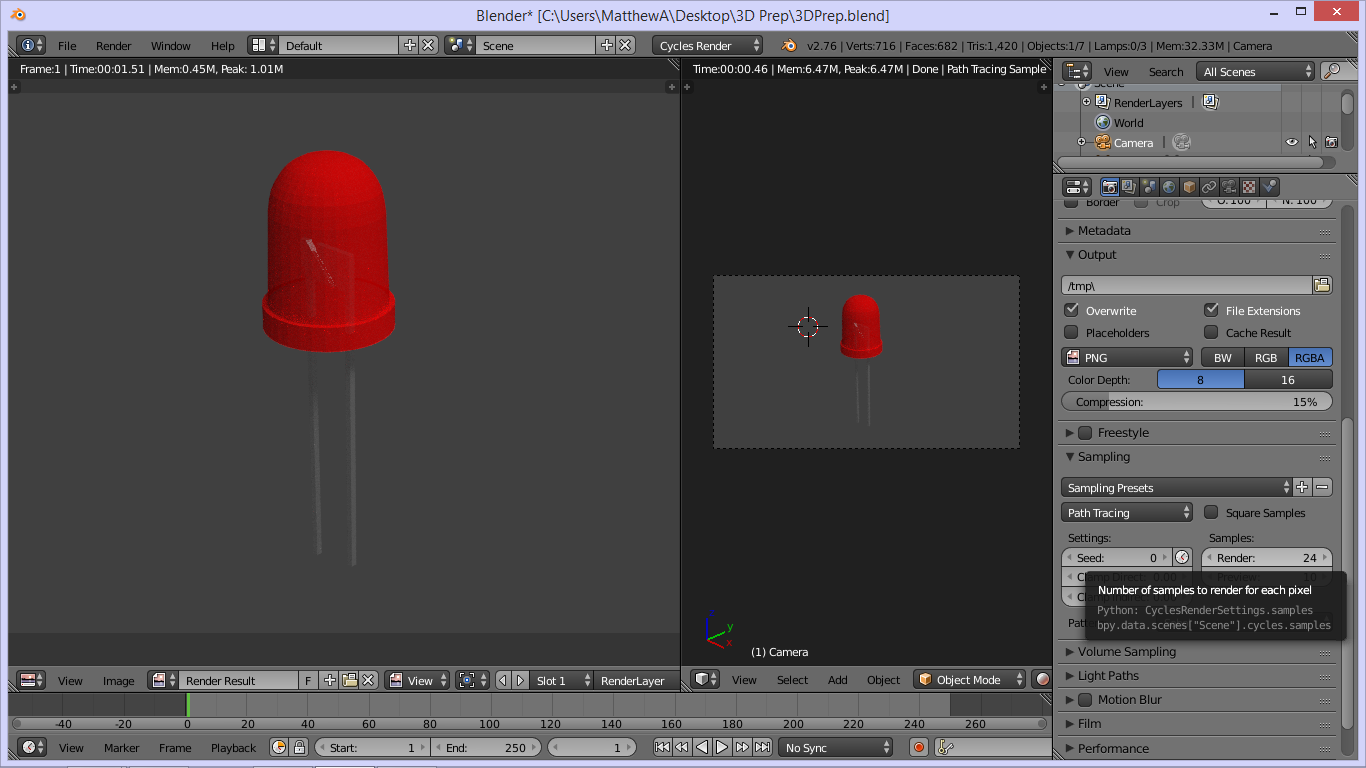
Task: Open the All Scenes outliner filter dropdown
Action: coord(1256,71)
